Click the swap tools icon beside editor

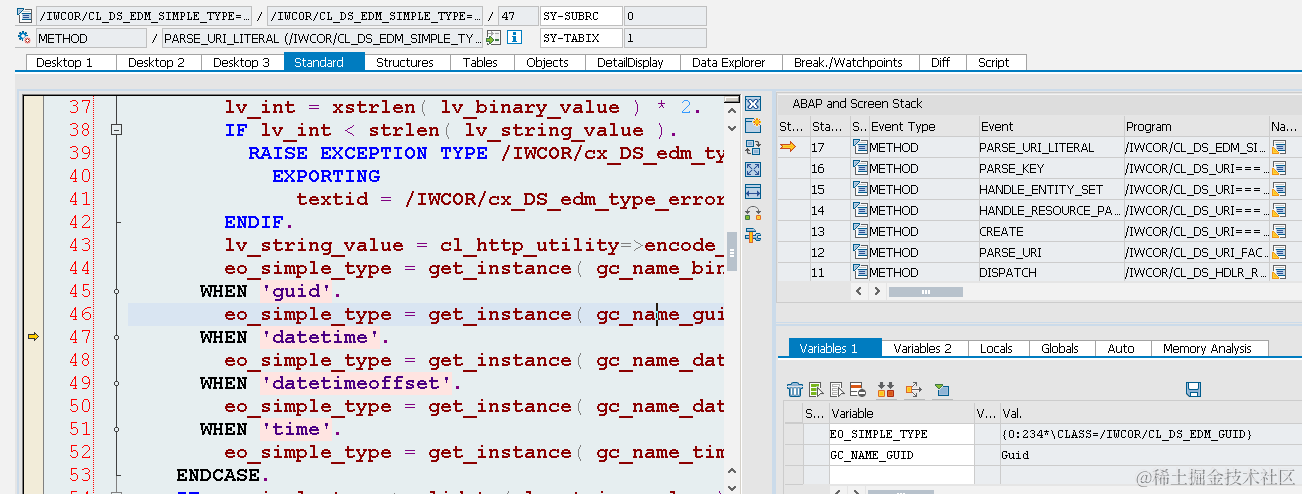click(x=754, y=213)
